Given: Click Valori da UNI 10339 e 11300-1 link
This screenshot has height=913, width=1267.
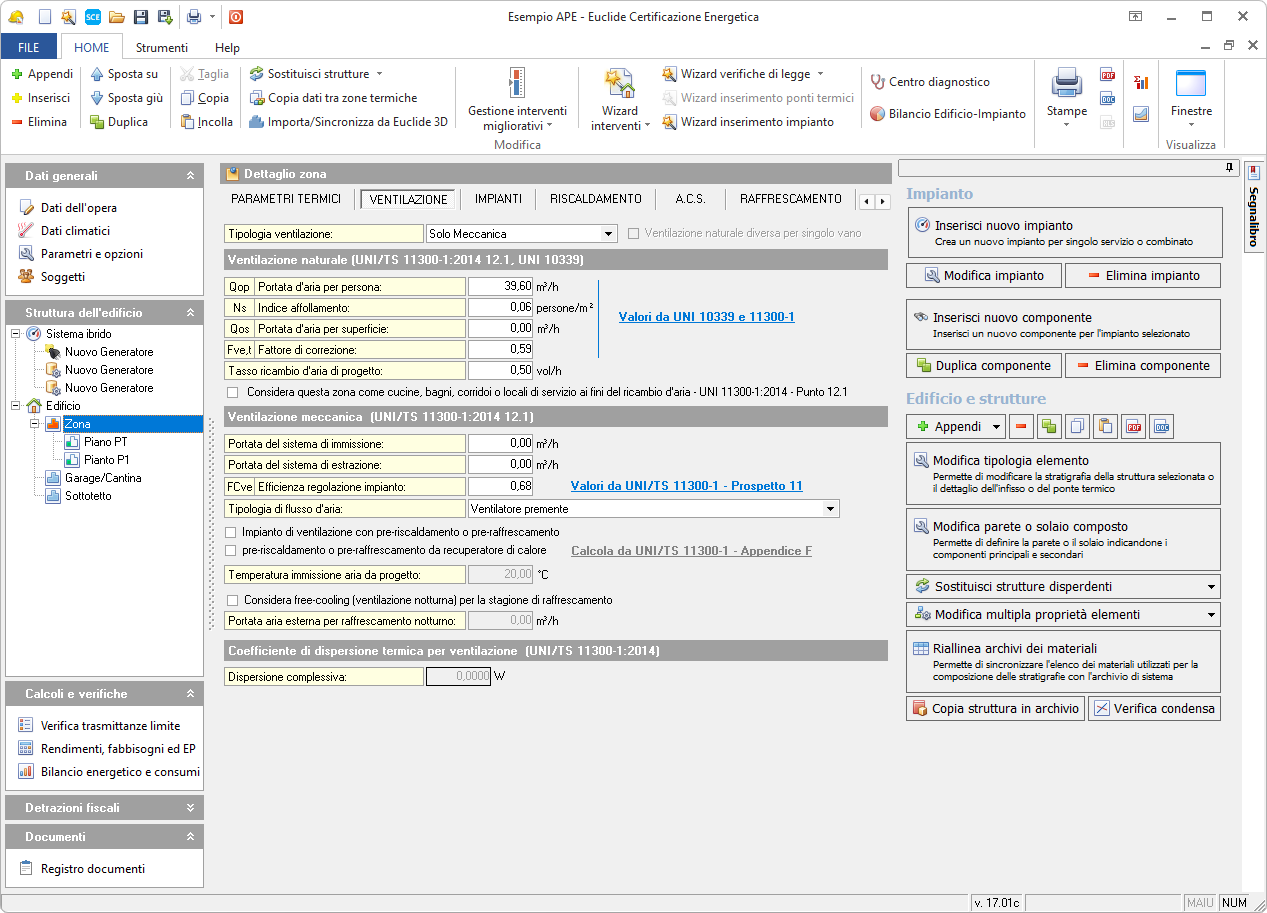Looking at the screenshot, I should (x=706, y=317).
